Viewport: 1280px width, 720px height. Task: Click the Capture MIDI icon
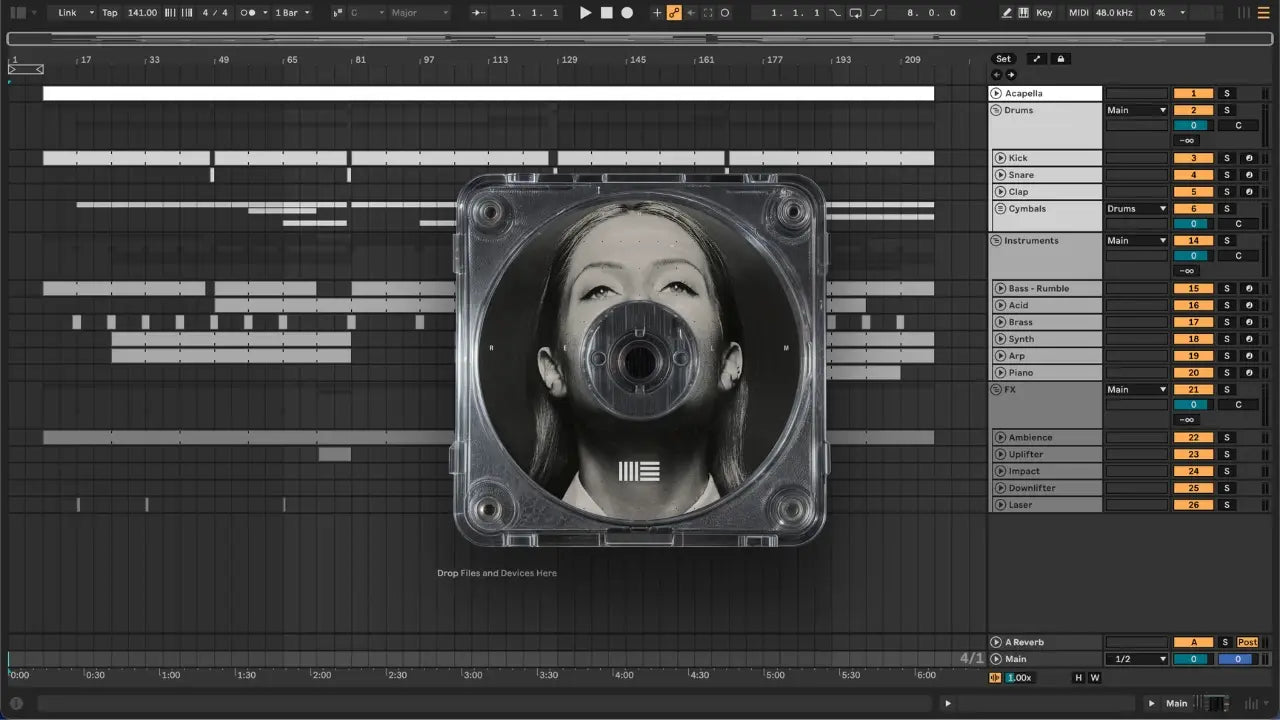pyautogui.click(x=708, y=13)
